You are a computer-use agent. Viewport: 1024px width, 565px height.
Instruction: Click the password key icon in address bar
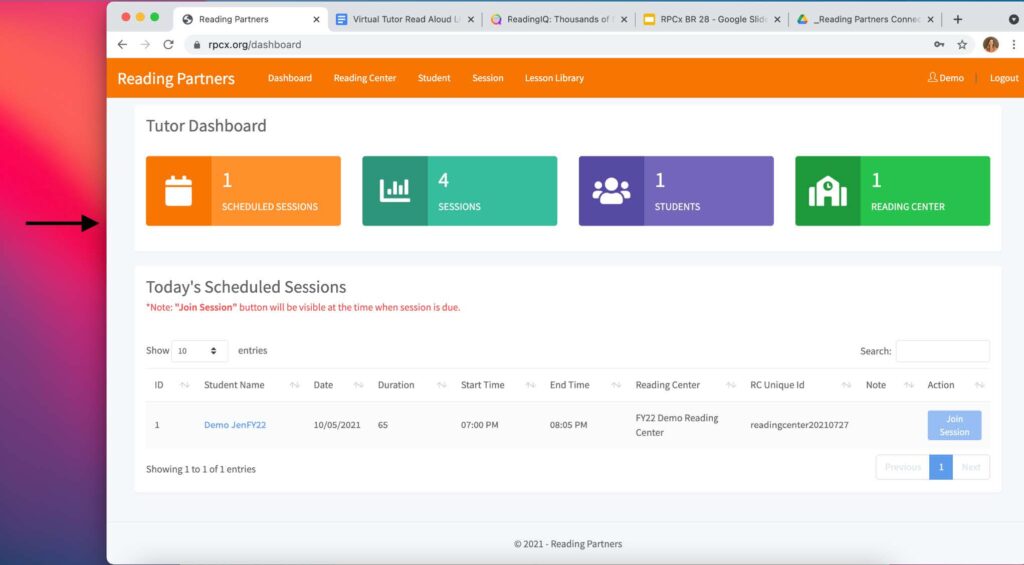[x=939, y=44]
